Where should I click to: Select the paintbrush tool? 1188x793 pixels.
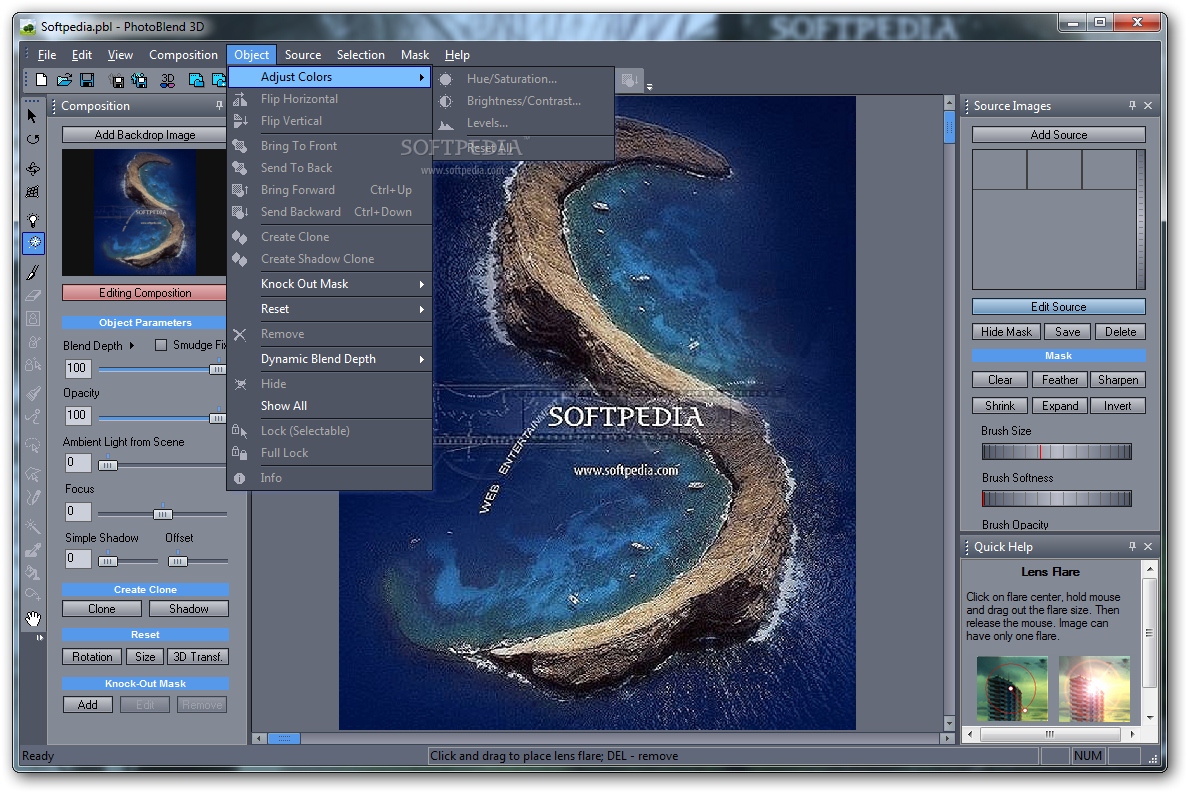click(x=33, y=272)
